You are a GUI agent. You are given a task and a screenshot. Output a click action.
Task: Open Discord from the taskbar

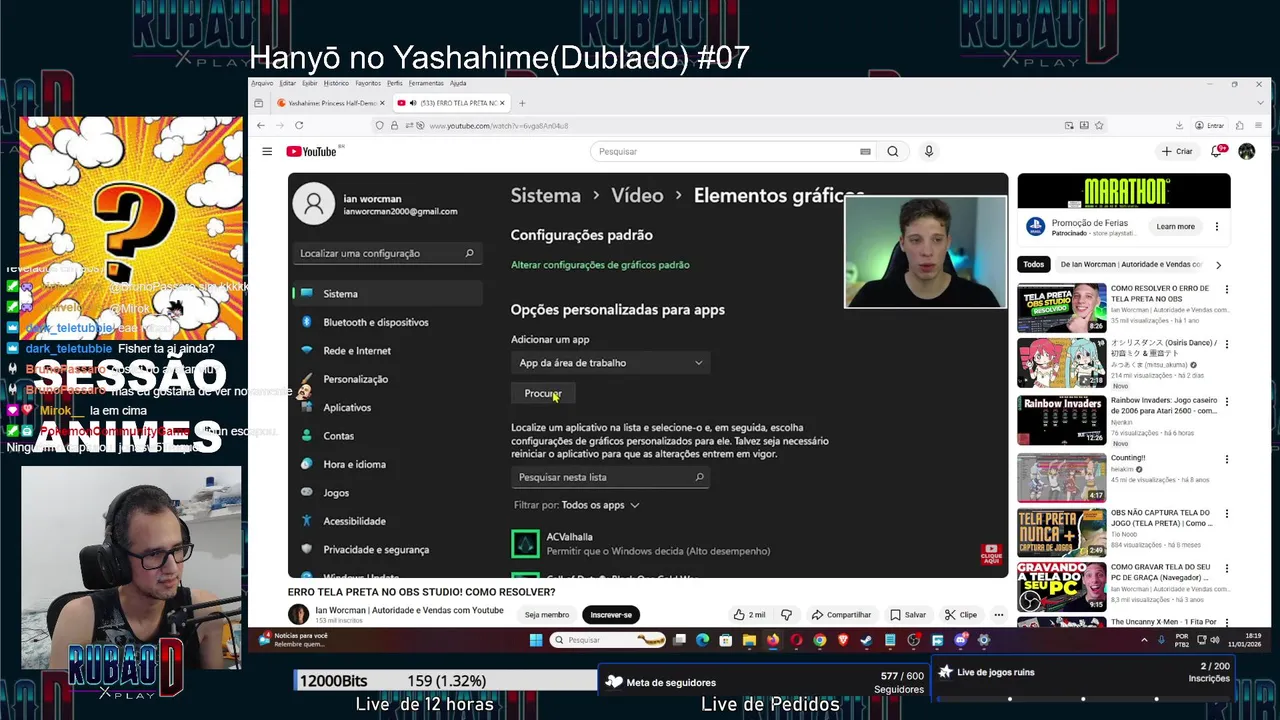coord(961,640)
